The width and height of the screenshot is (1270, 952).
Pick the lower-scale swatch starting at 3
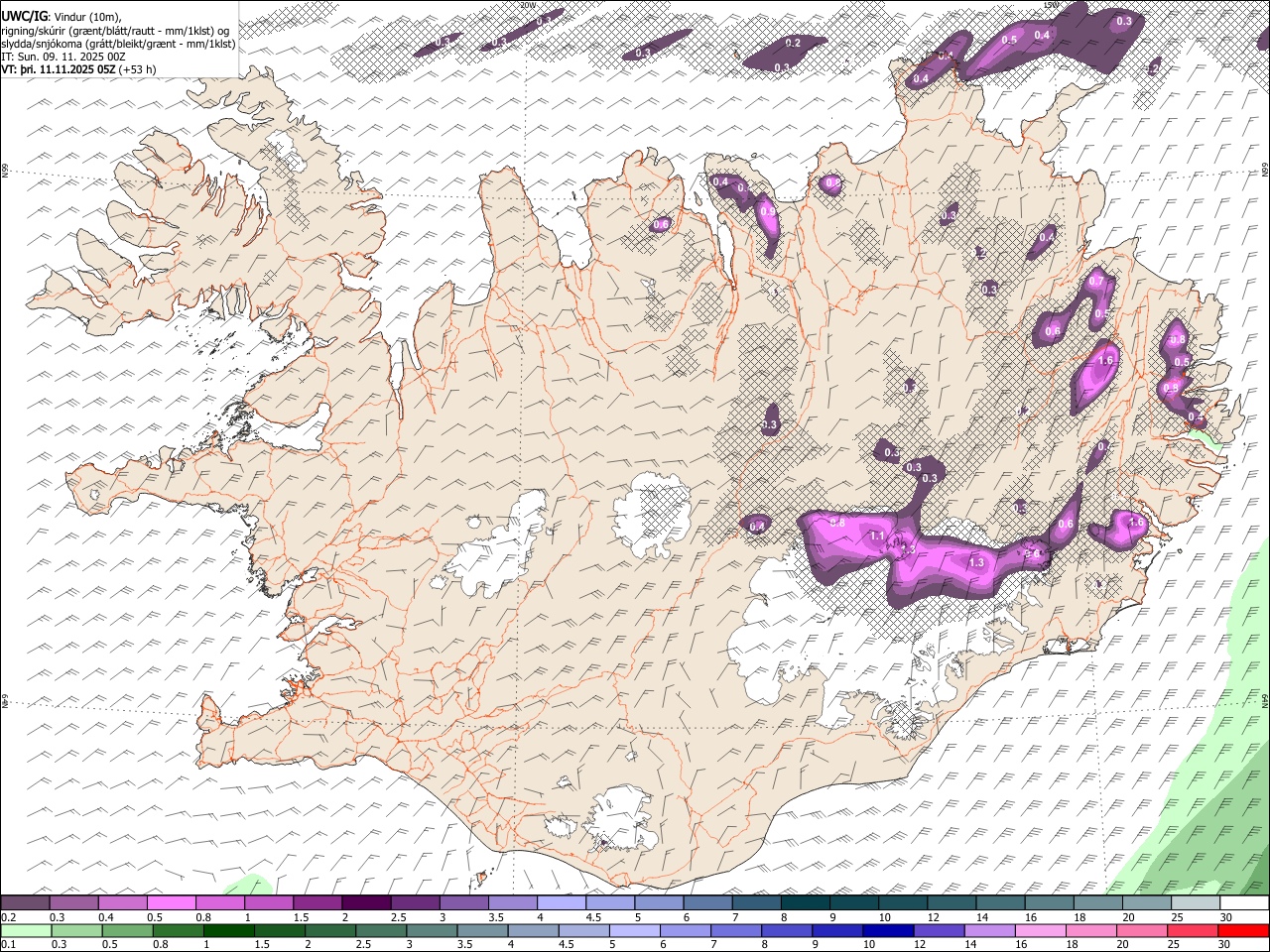point(432,930)
